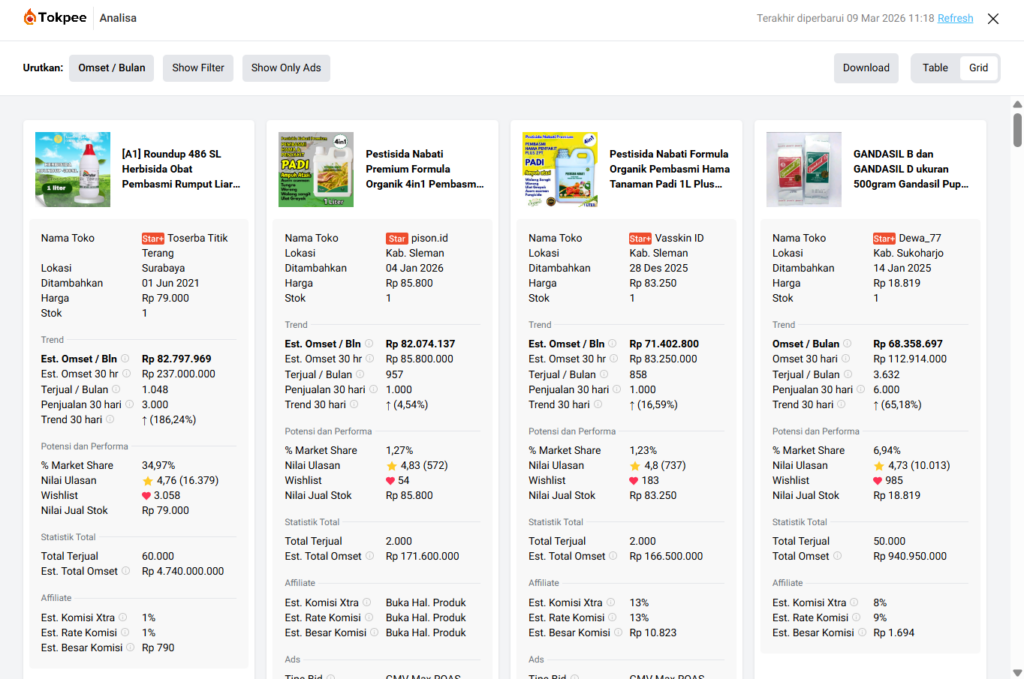Click info icon beside Est. Total Omset for Vasskin ID
This screenshot has height=679, width=1024.
[x=613, y=556]
